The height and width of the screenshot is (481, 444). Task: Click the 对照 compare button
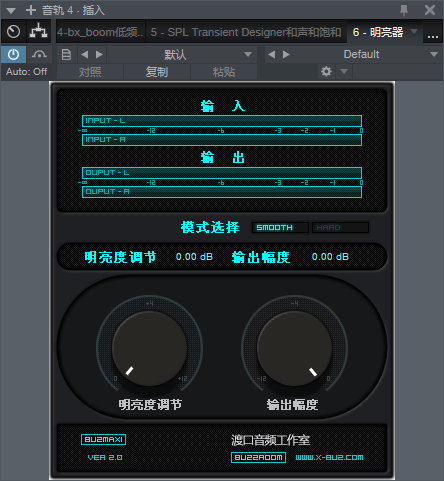click(90, 72)
